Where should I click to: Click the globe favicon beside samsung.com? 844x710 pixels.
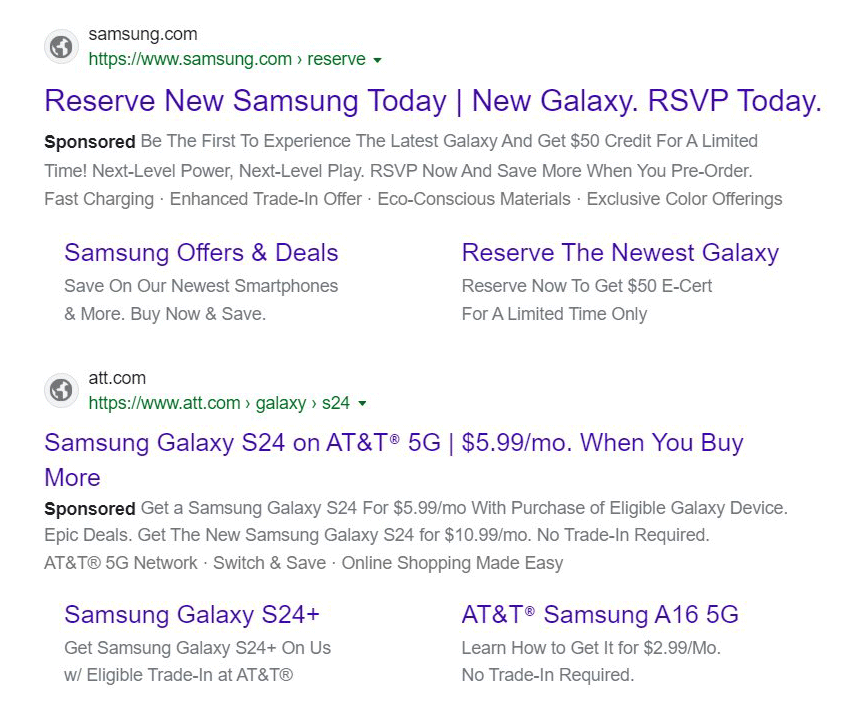point(61,47)
